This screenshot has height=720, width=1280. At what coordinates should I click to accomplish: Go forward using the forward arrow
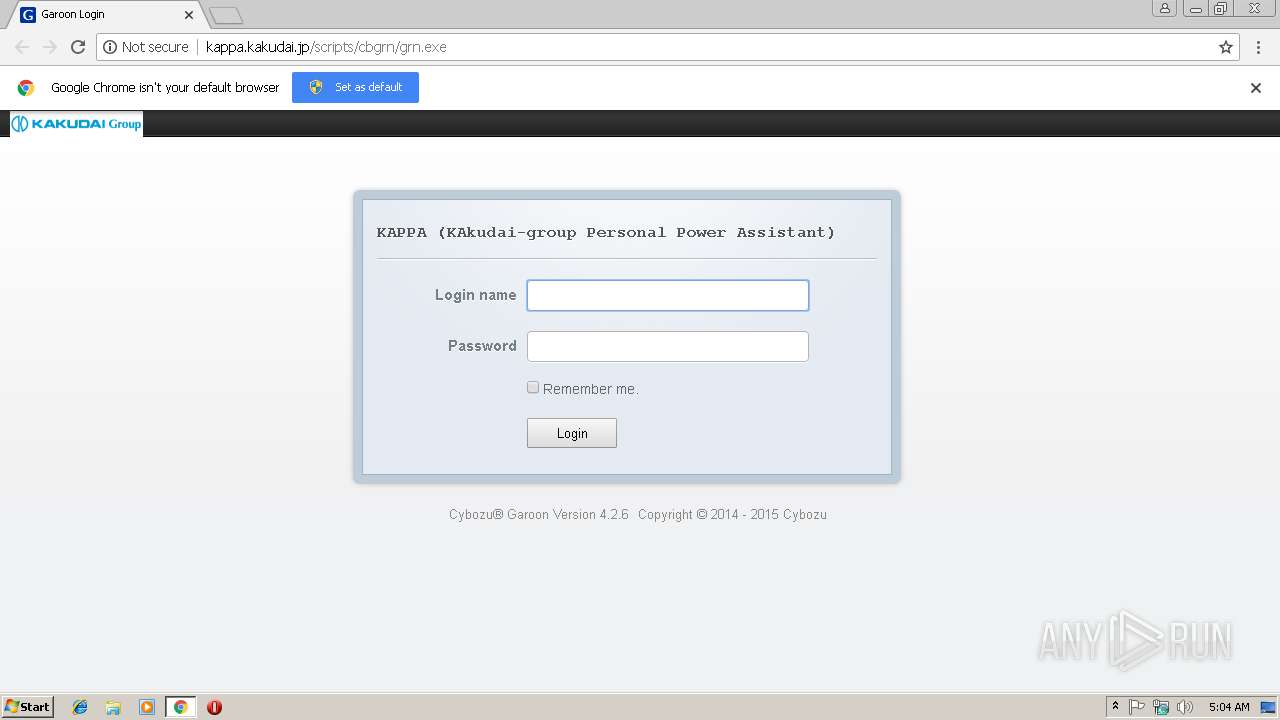[x=50, y=47]
